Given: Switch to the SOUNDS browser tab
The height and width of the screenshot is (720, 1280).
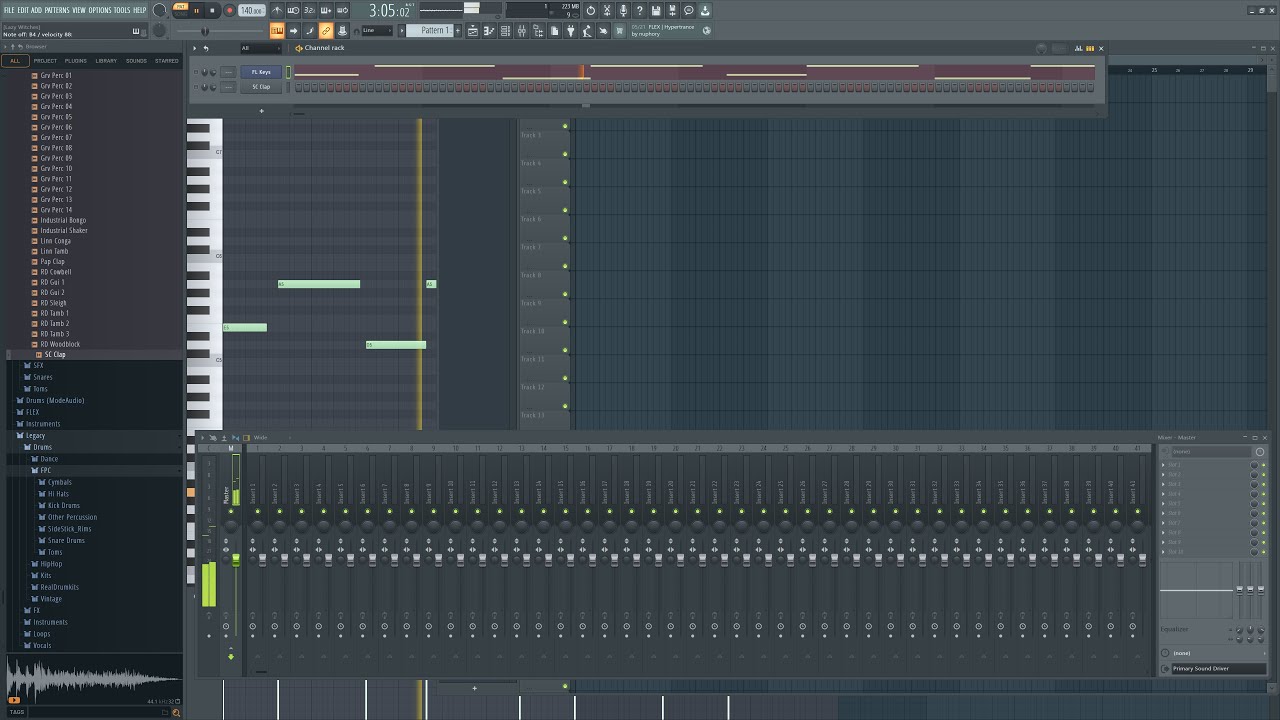Looking at the screenshot, I should 136,60.
